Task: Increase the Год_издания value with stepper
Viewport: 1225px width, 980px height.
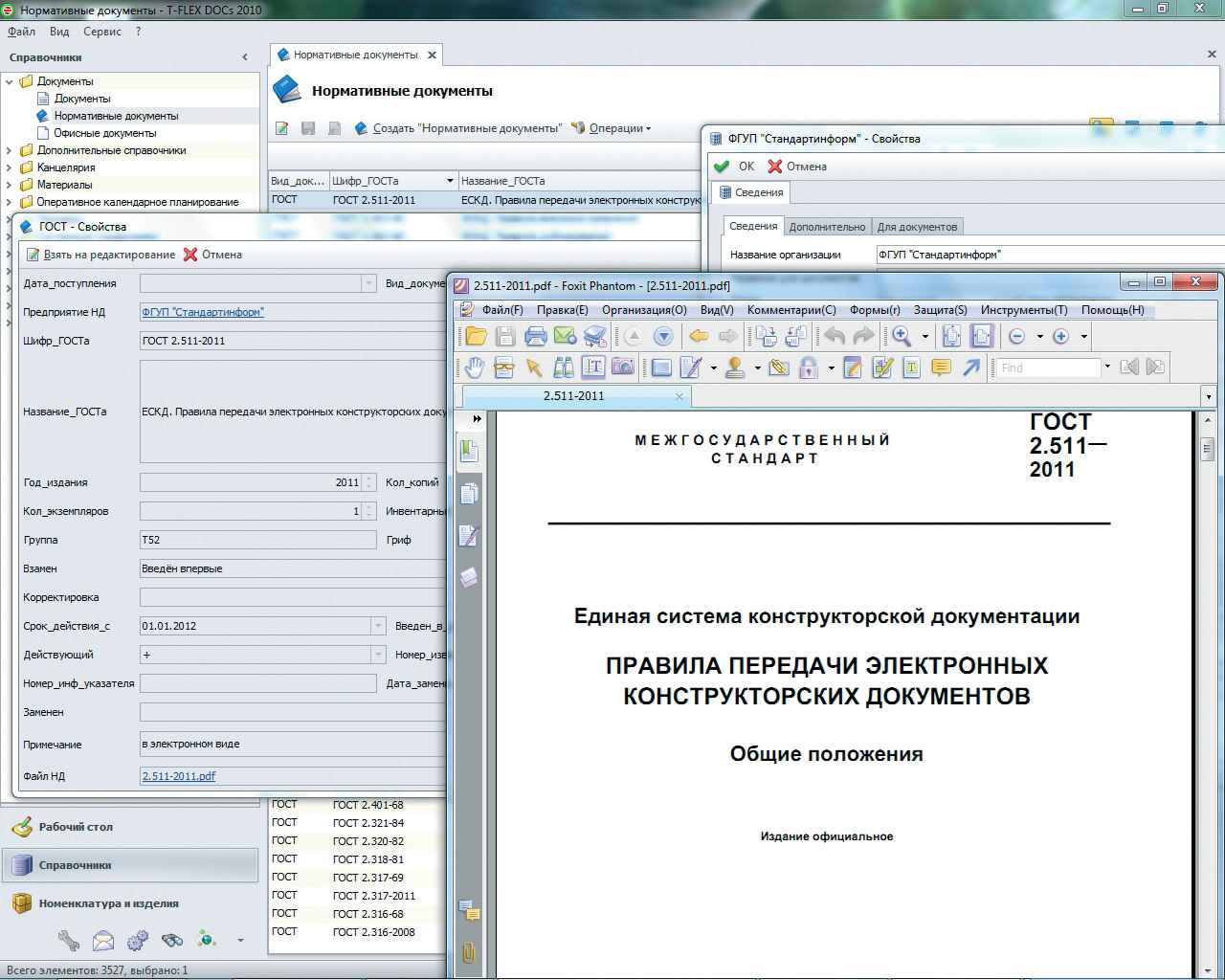Action: 369,479
